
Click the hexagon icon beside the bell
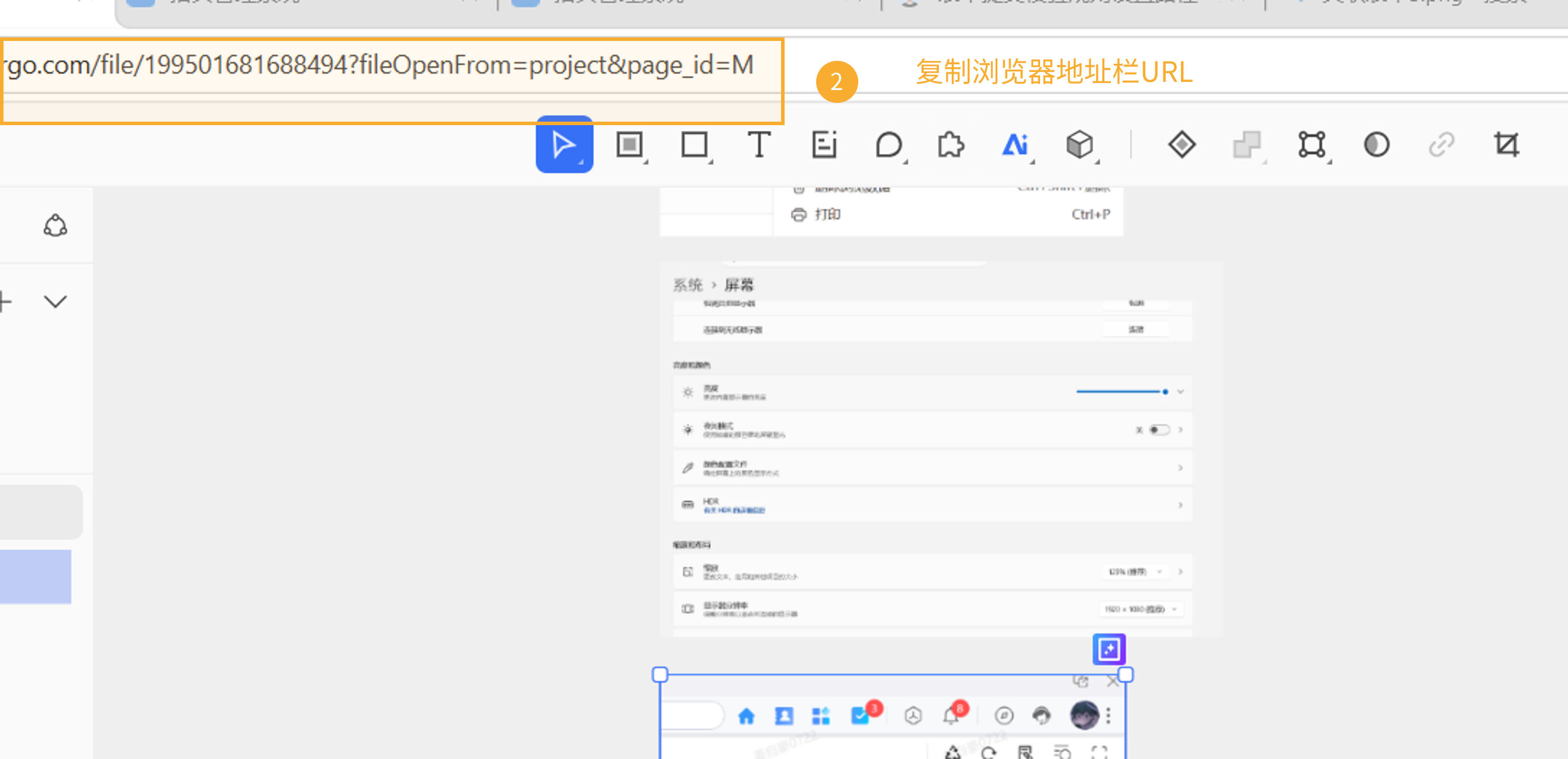(913, 716)
